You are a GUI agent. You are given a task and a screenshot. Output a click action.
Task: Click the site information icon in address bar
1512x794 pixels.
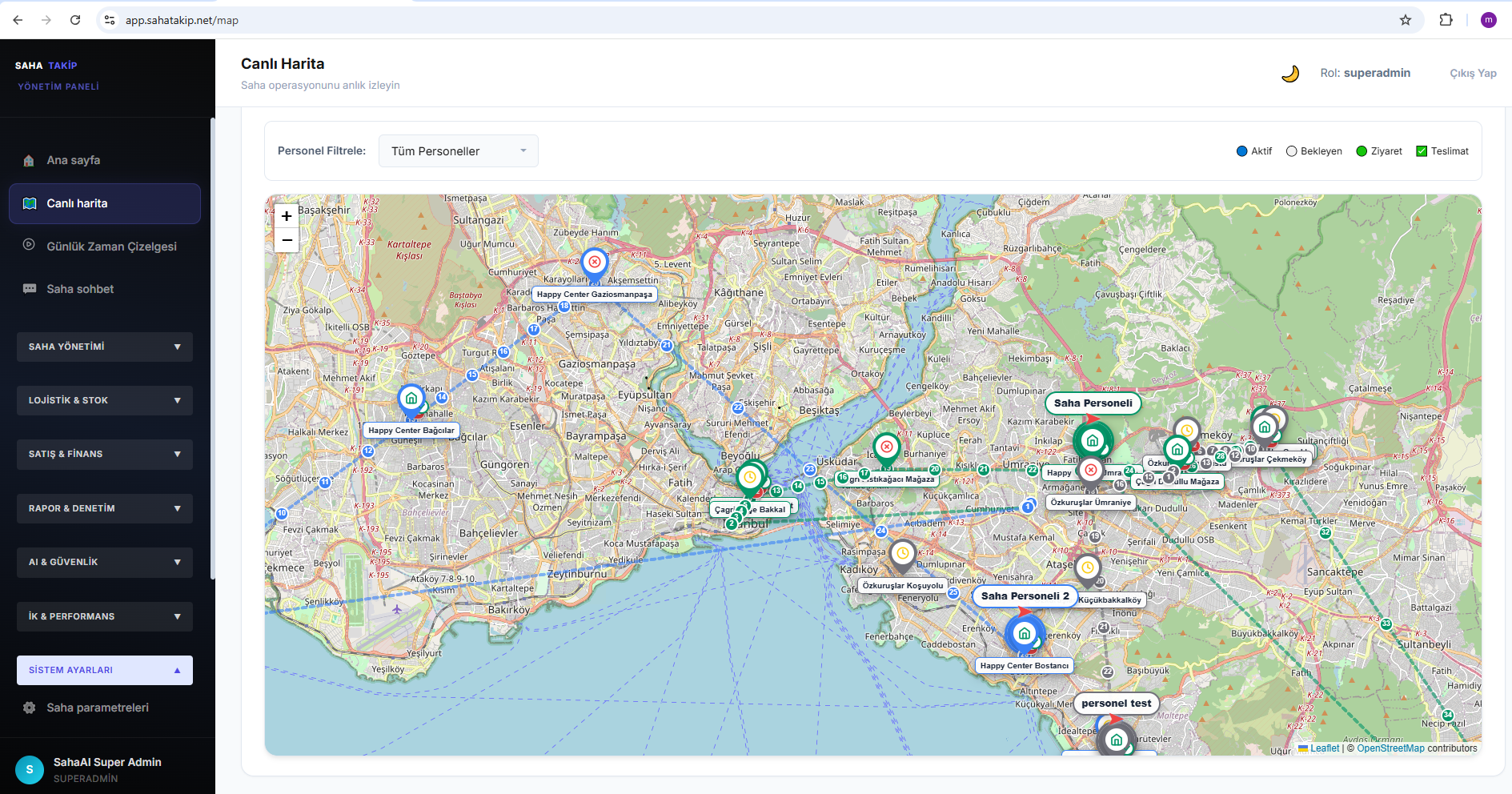point(110,20)
